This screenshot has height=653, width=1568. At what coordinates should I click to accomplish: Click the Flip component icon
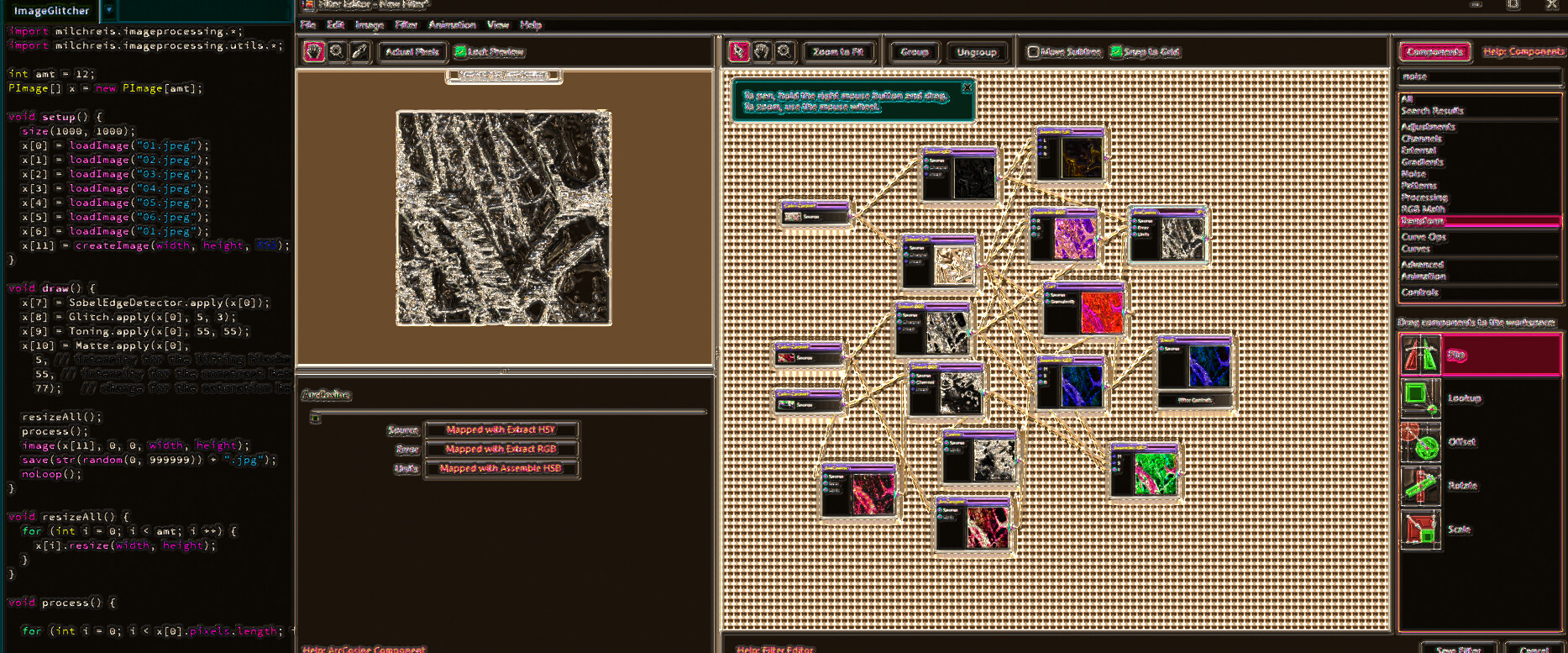click(1420, 355)
